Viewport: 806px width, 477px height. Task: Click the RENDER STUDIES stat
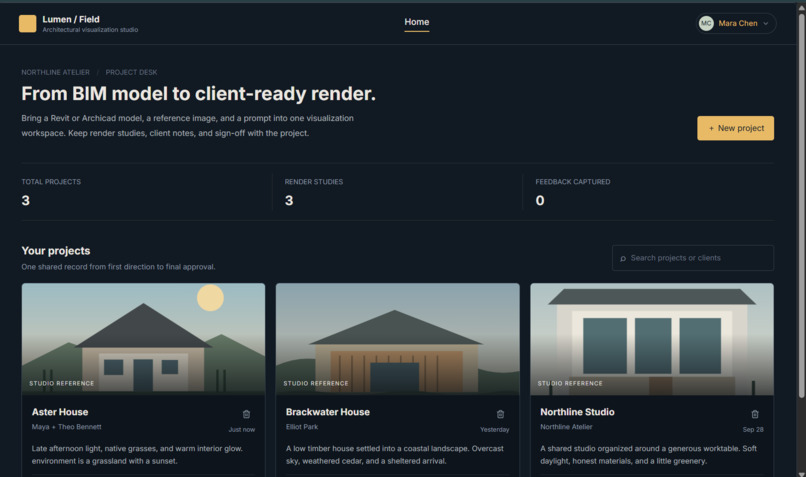[x=314, y=192]
